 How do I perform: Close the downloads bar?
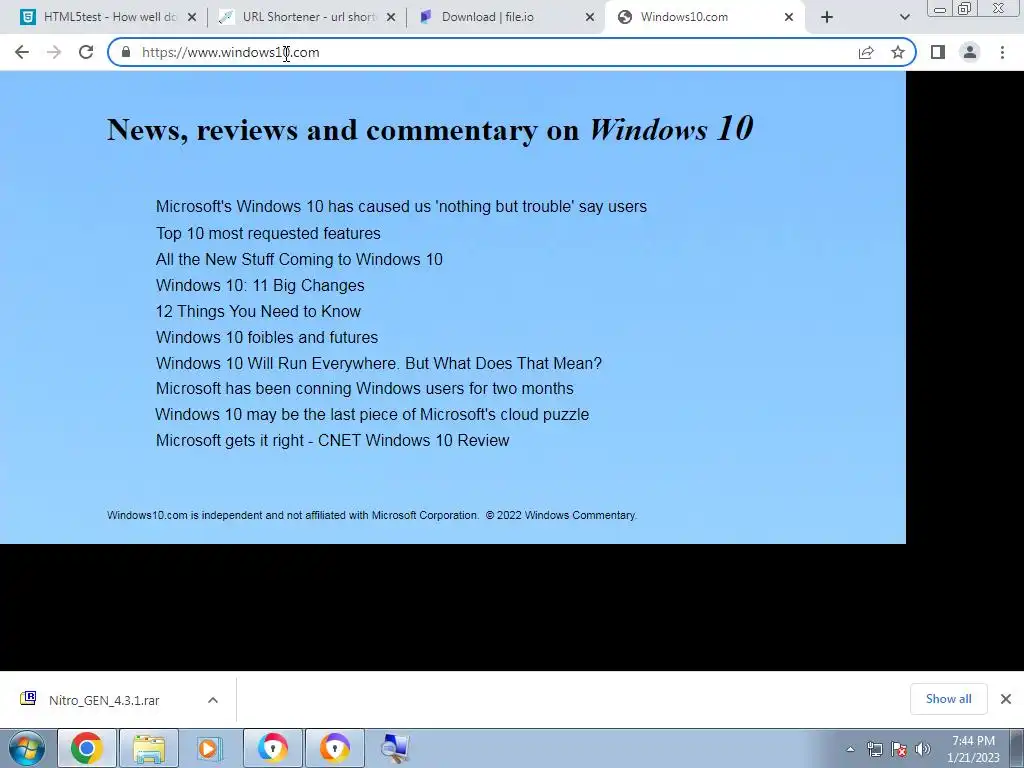coord(1006,699)
